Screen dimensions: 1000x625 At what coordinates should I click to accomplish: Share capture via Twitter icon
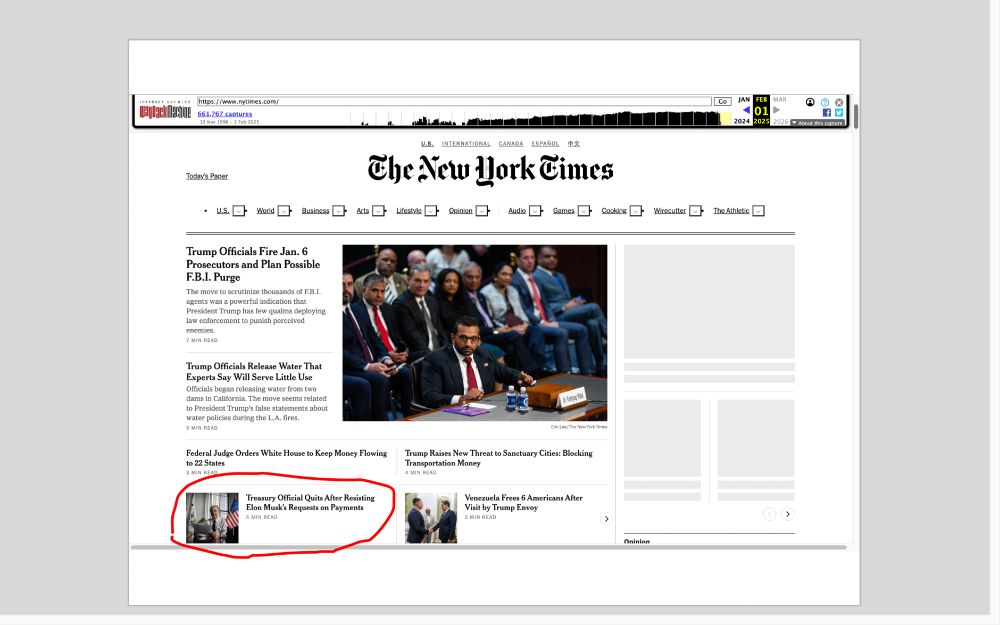pyautogui.click(x=839, y=113)
